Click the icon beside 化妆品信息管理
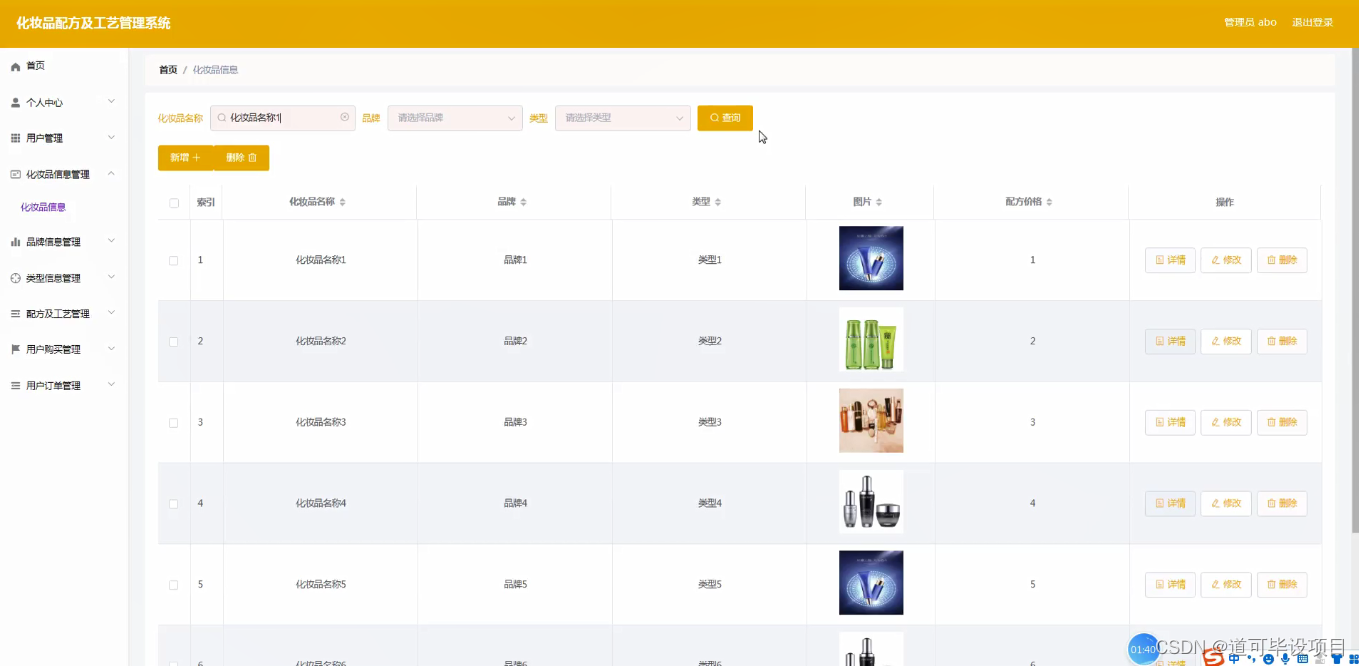The width and height of the screenshot is (1359, 666). coord(15,174)
